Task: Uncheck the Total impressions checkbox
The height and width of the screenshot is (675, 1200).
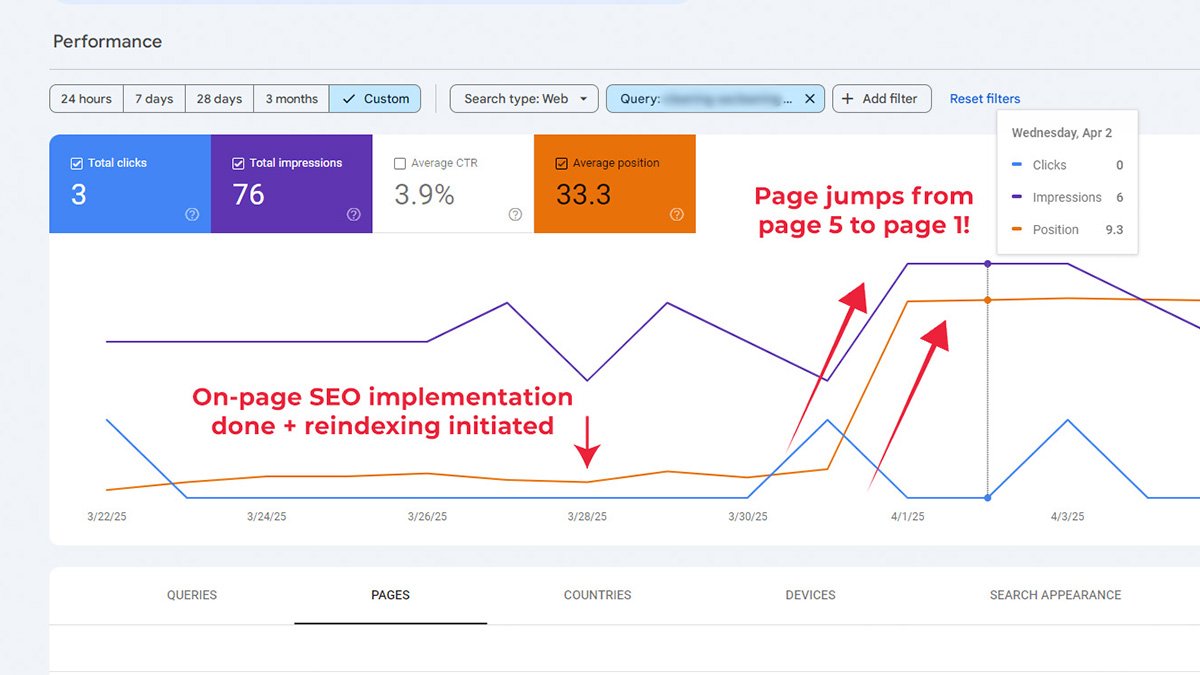Action: click(238, 163)
